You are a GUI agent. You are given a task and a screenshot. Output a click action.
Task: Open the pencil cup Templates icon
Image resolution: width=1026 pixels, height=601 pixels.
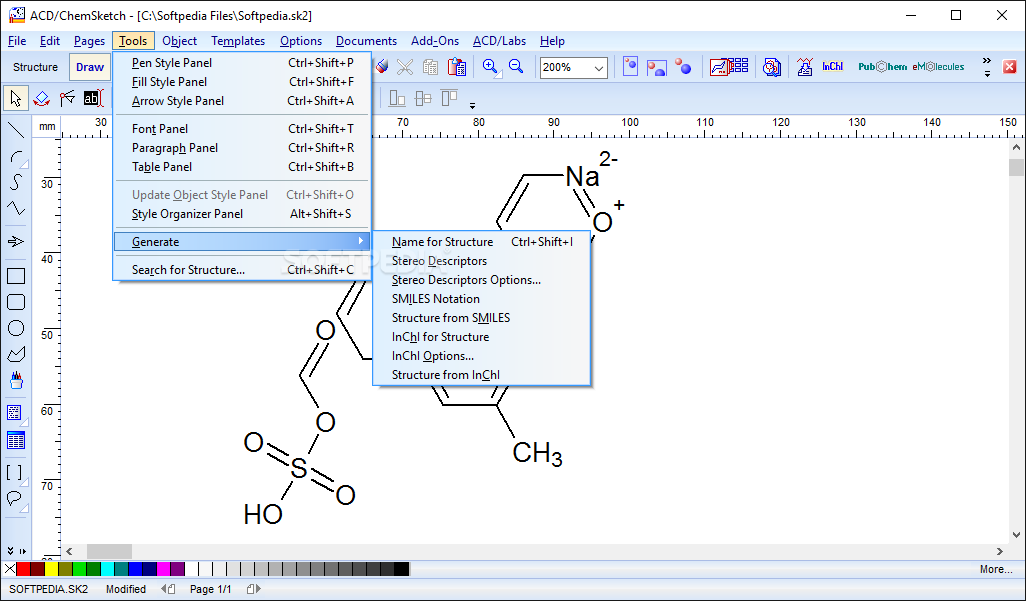(16, 380)
